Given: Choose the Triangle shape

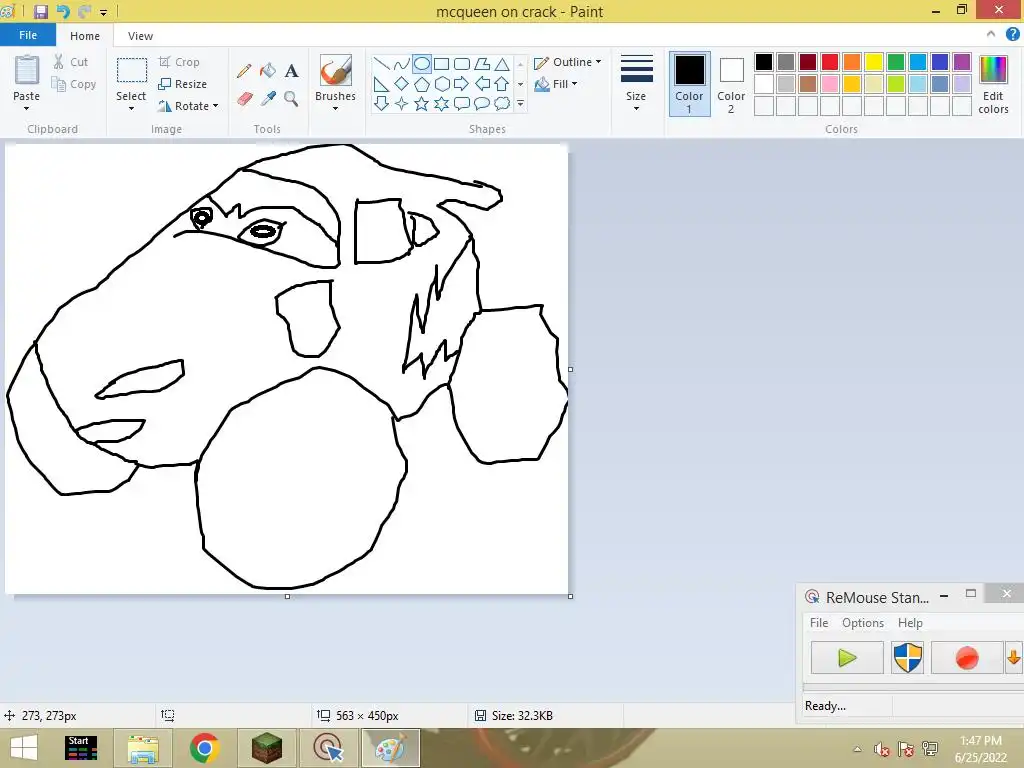Looking at the screenshot, I should 502,63.
